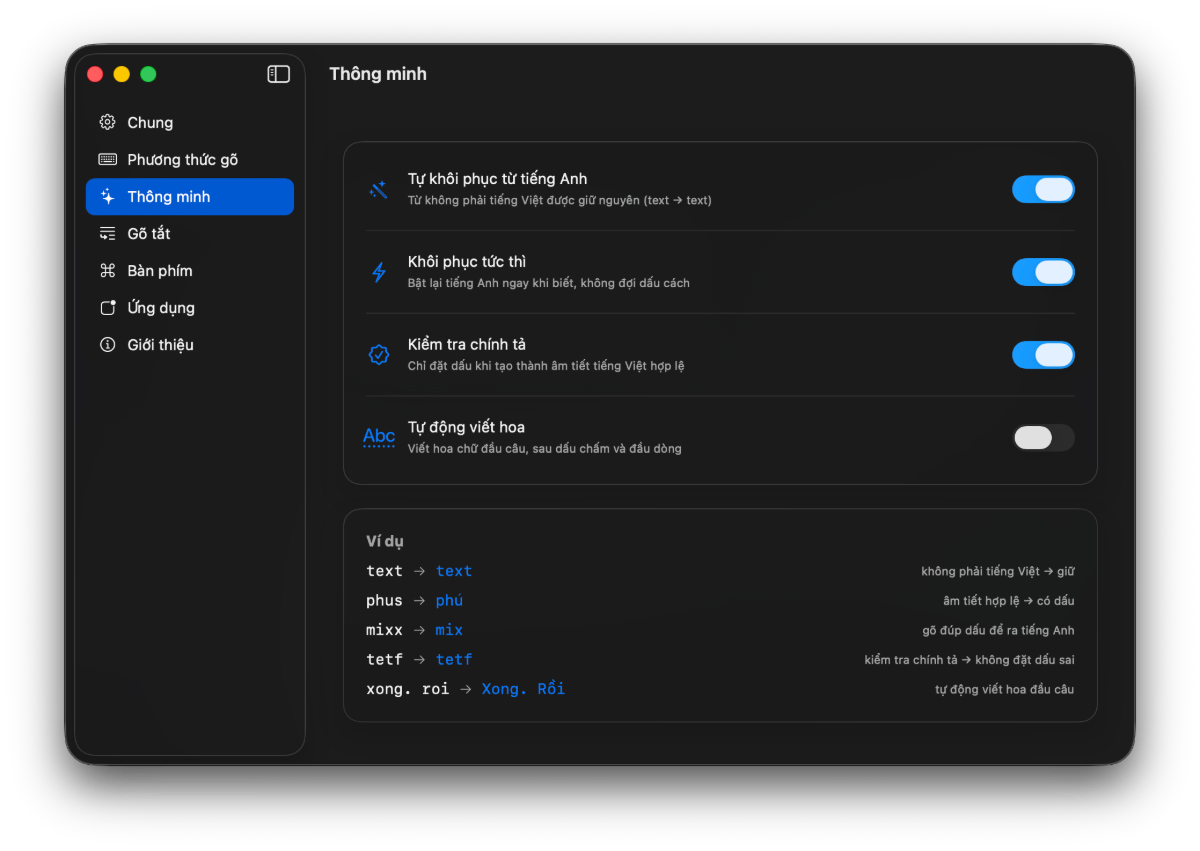Turn off Khôi phục tức thì switch
Screen dimensions: 1200x851
(x=1043, y=272)
